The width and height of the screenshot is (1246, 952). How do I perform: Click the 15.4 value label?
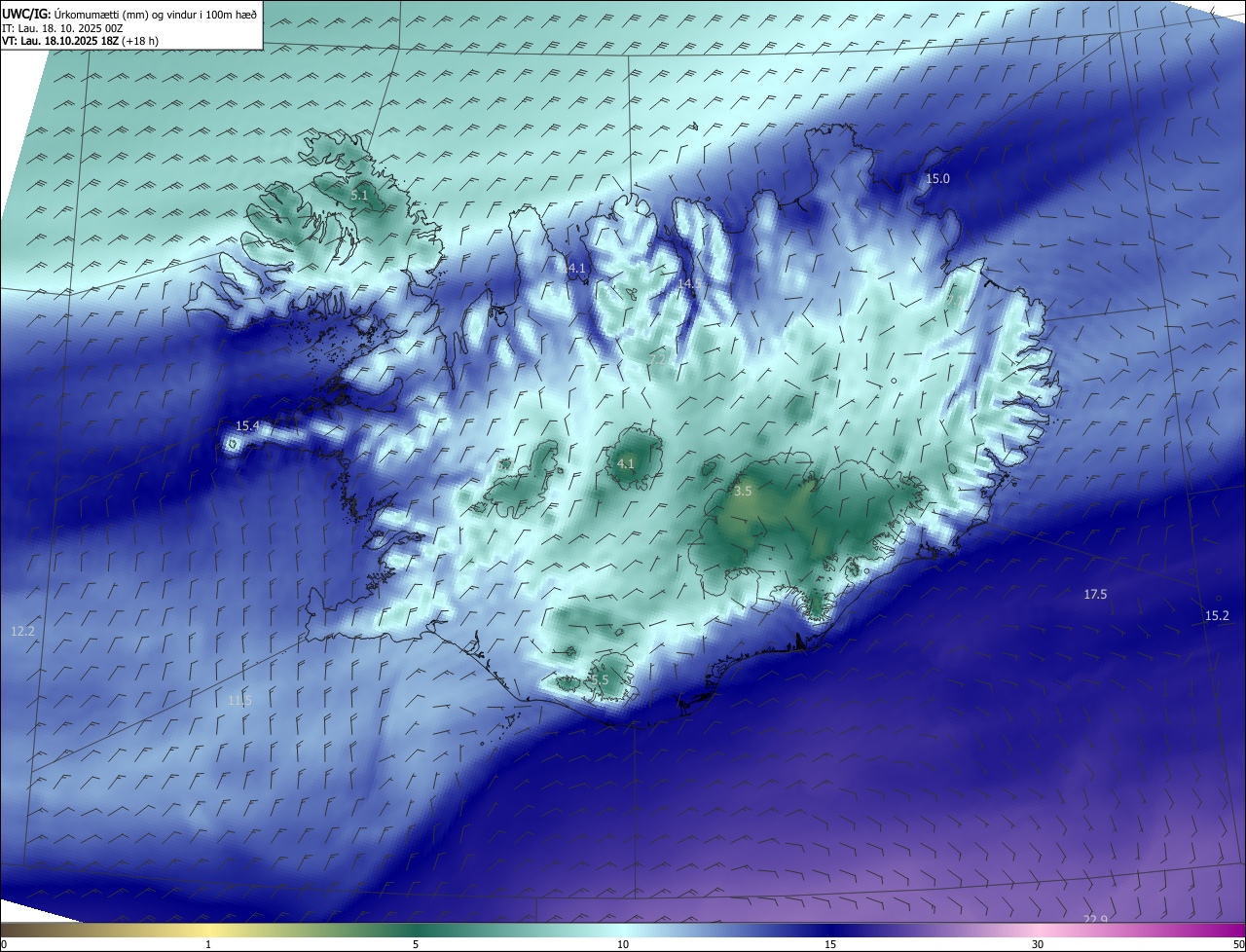pos(247,425)
